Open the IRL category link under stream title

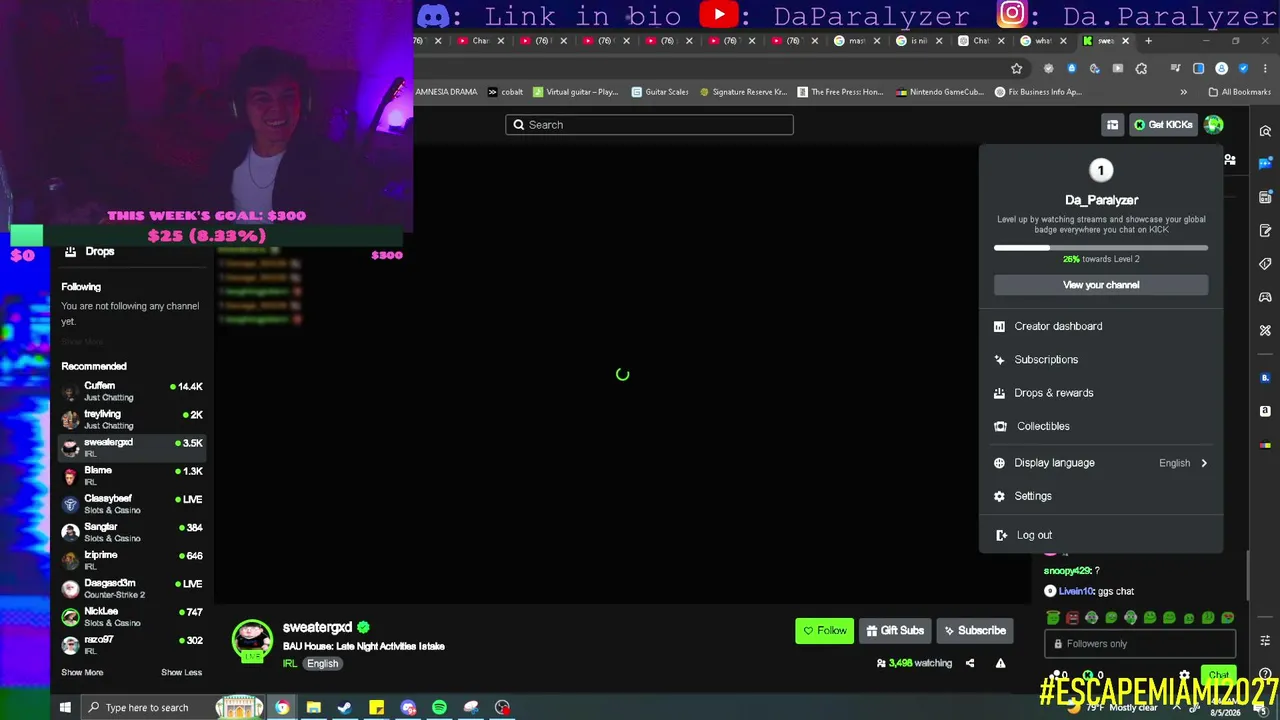click(290, 664)
